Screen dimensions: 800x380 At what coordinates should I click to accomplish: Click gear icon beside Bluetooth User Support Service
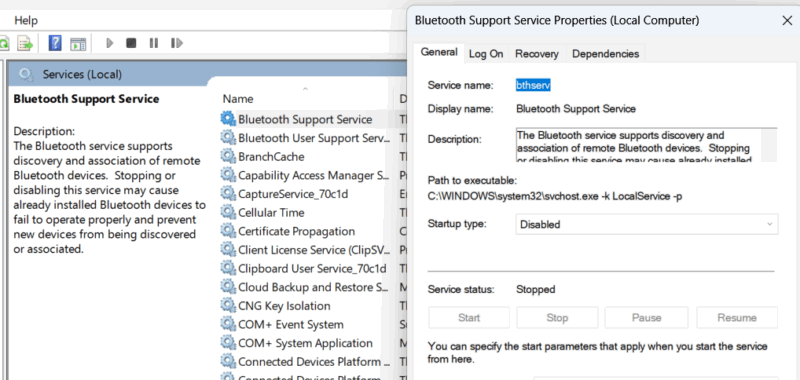(x=228, y=138)
